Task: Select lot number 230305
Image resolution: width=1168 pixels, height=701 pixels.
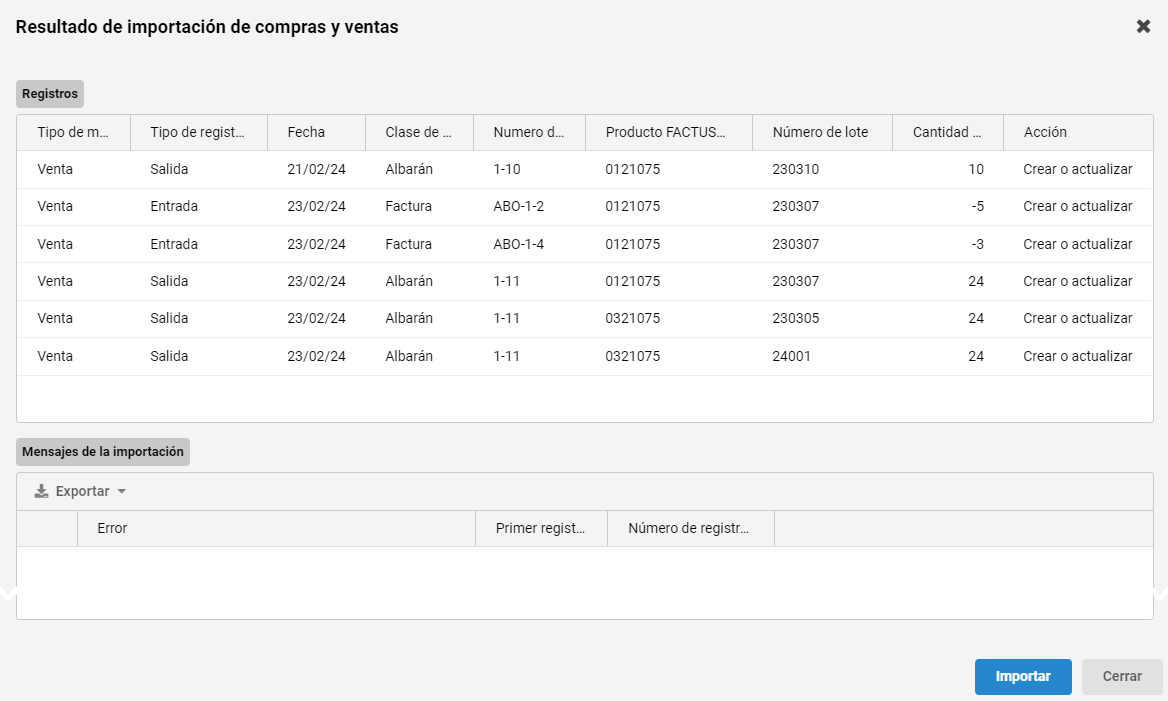Action: point(796,319)
